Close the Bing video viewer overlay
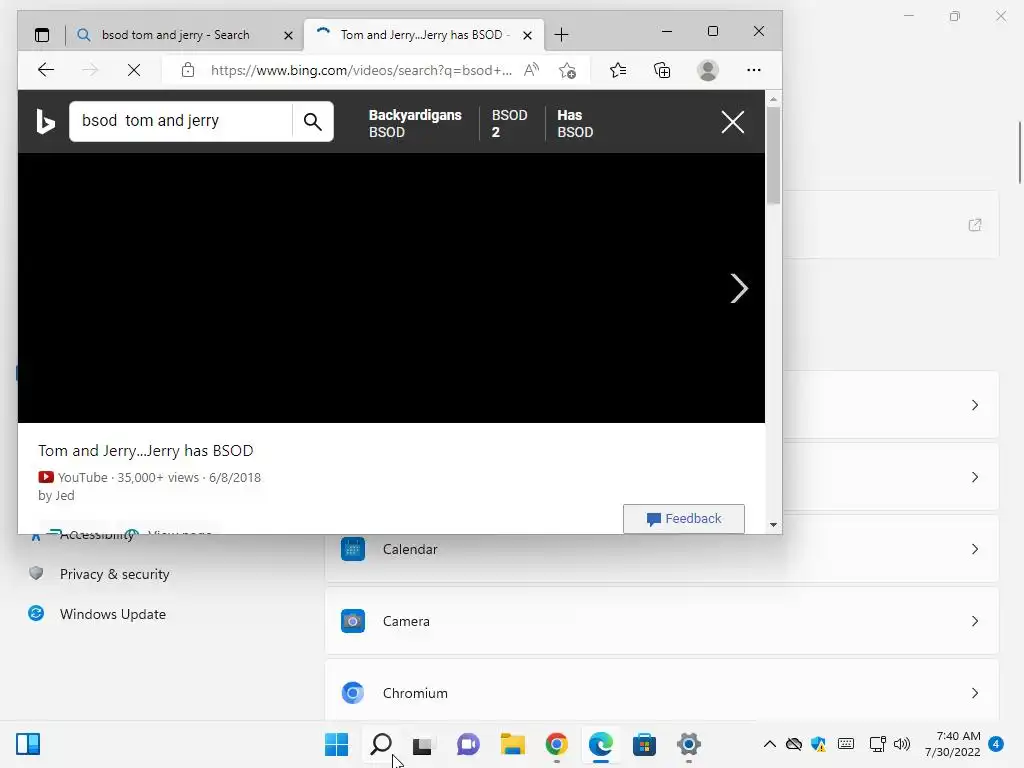The width and height of the screenshot is (1024, 768). point(733,122)
